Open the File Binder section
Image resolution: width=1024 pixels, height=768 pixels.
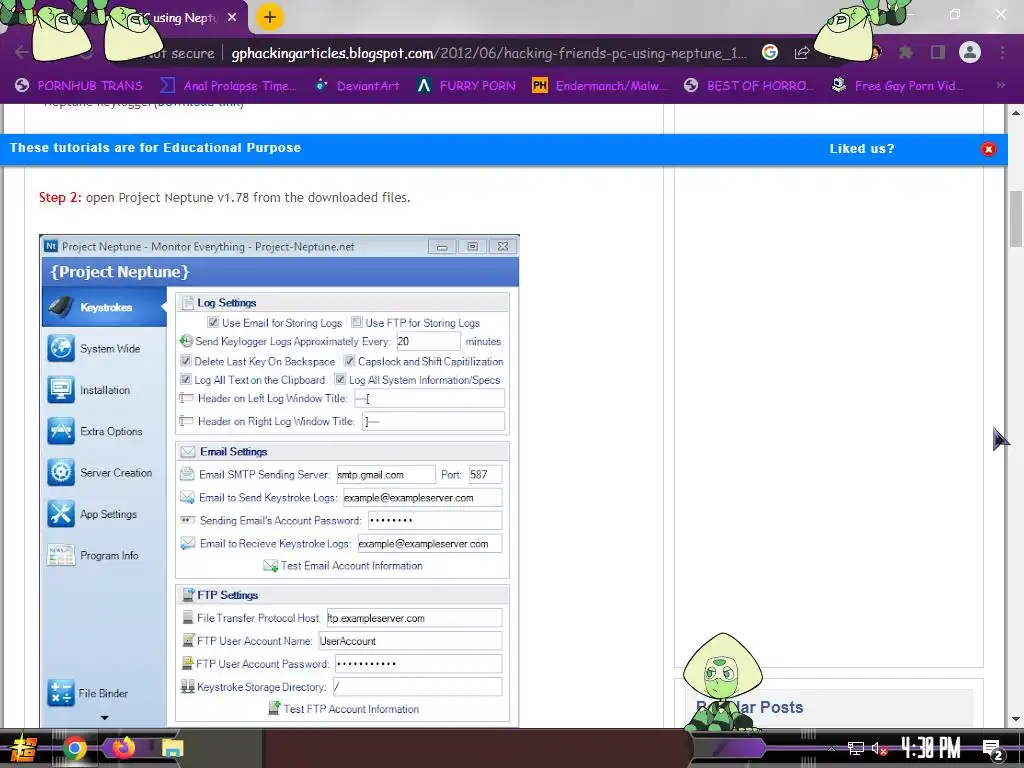pyautogui.click(x=88, y=693)
